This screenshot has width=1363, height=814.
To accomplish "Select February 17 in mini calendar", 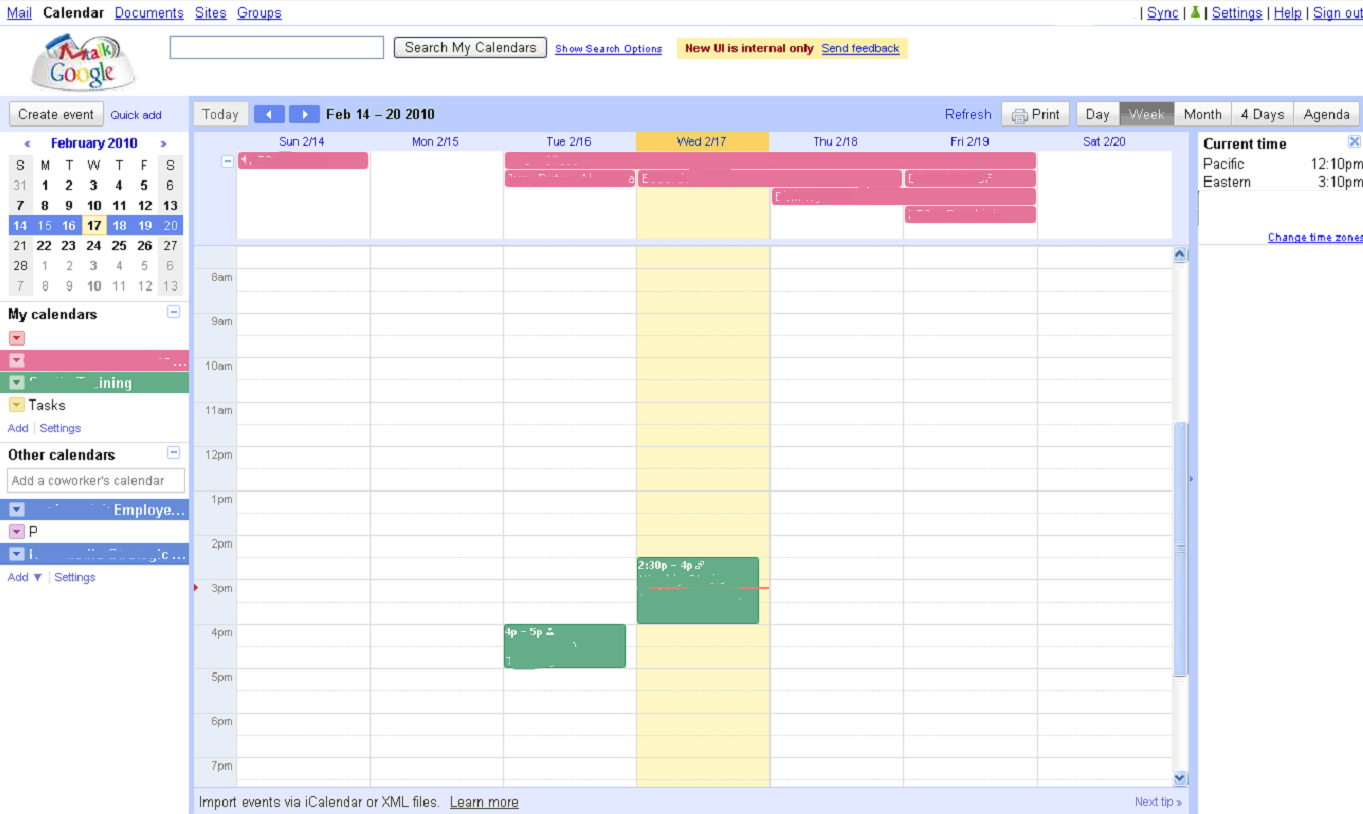I will point(94,225).
